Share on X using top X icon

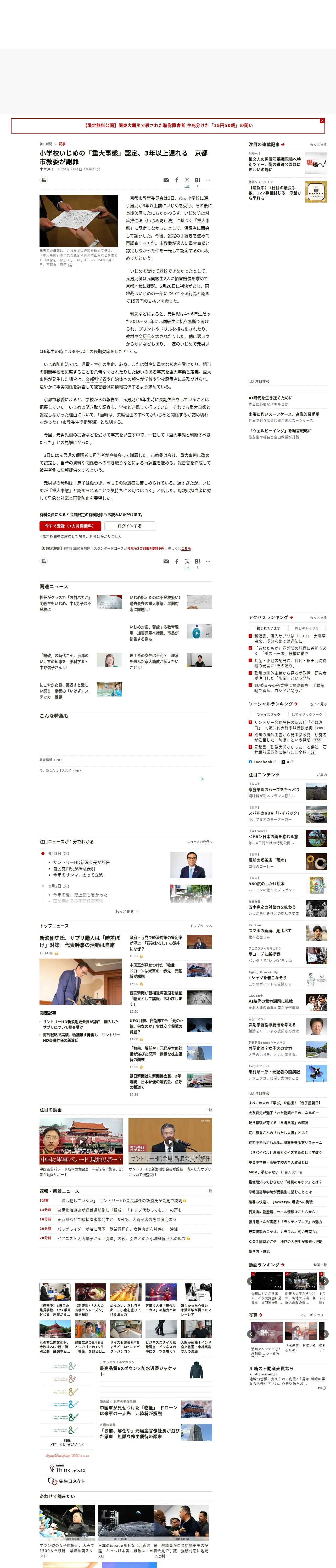[x=187, y=180]
